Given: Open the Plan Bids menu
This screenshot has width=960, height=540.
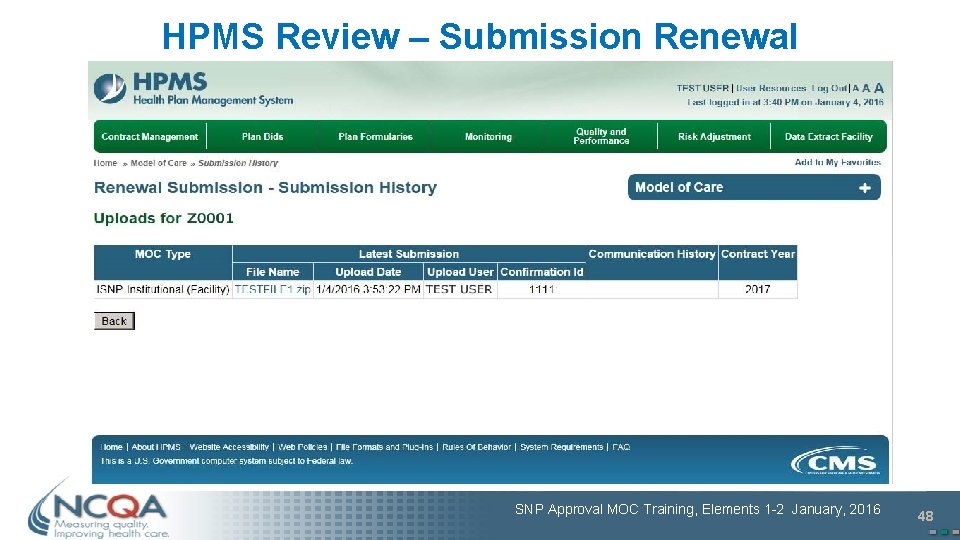Looking at the screenshot, I should pos(263,137).
